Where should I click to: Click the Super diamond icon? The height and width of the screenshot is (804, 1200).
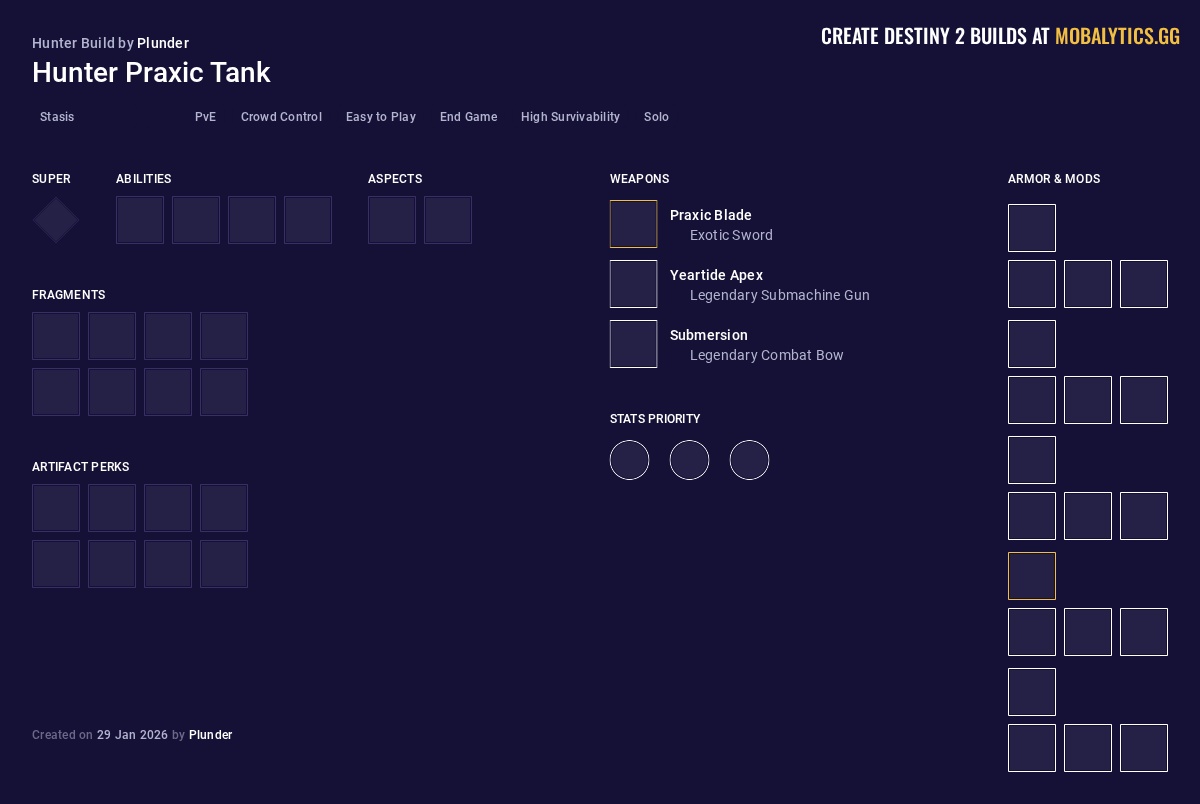[55, 220]
